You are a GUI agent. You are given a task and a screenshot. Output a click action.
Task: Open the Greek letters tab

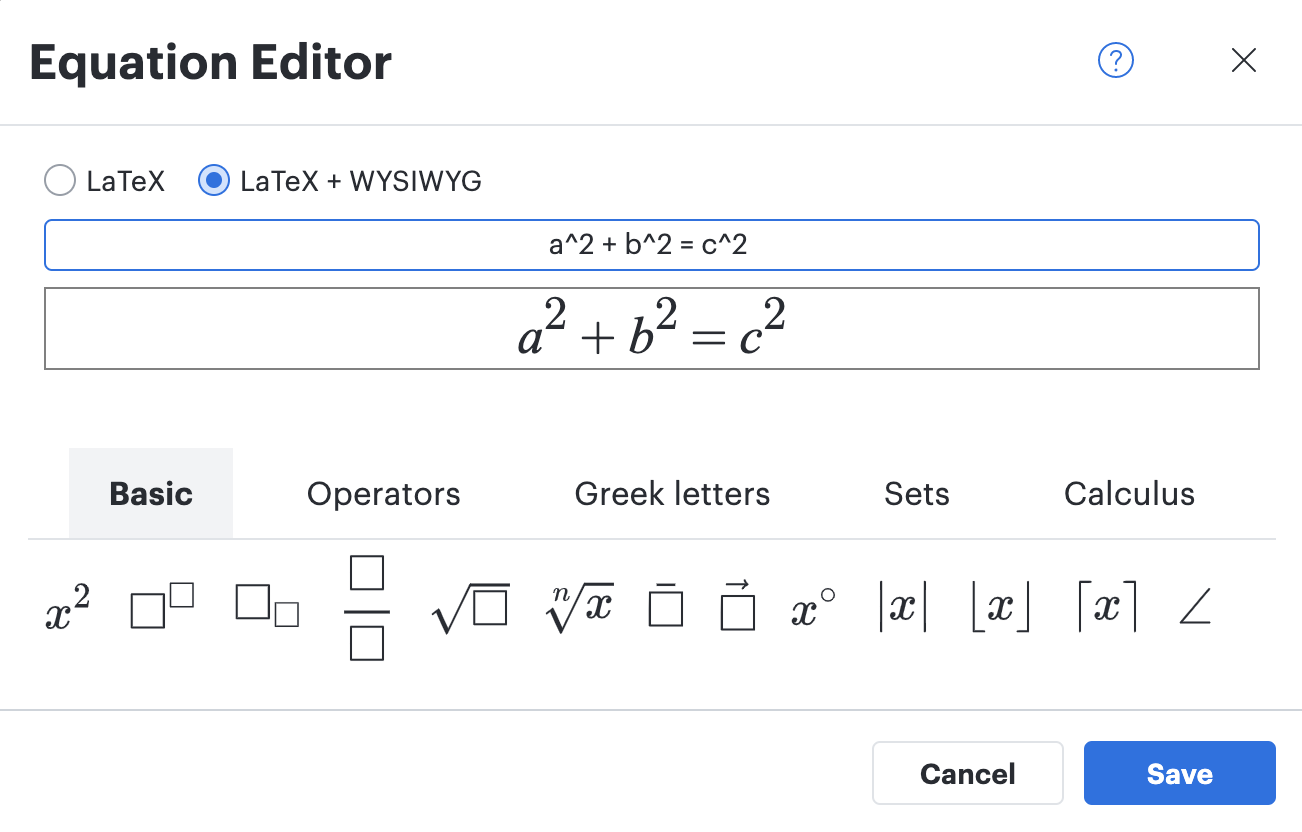tap(672, 493)
